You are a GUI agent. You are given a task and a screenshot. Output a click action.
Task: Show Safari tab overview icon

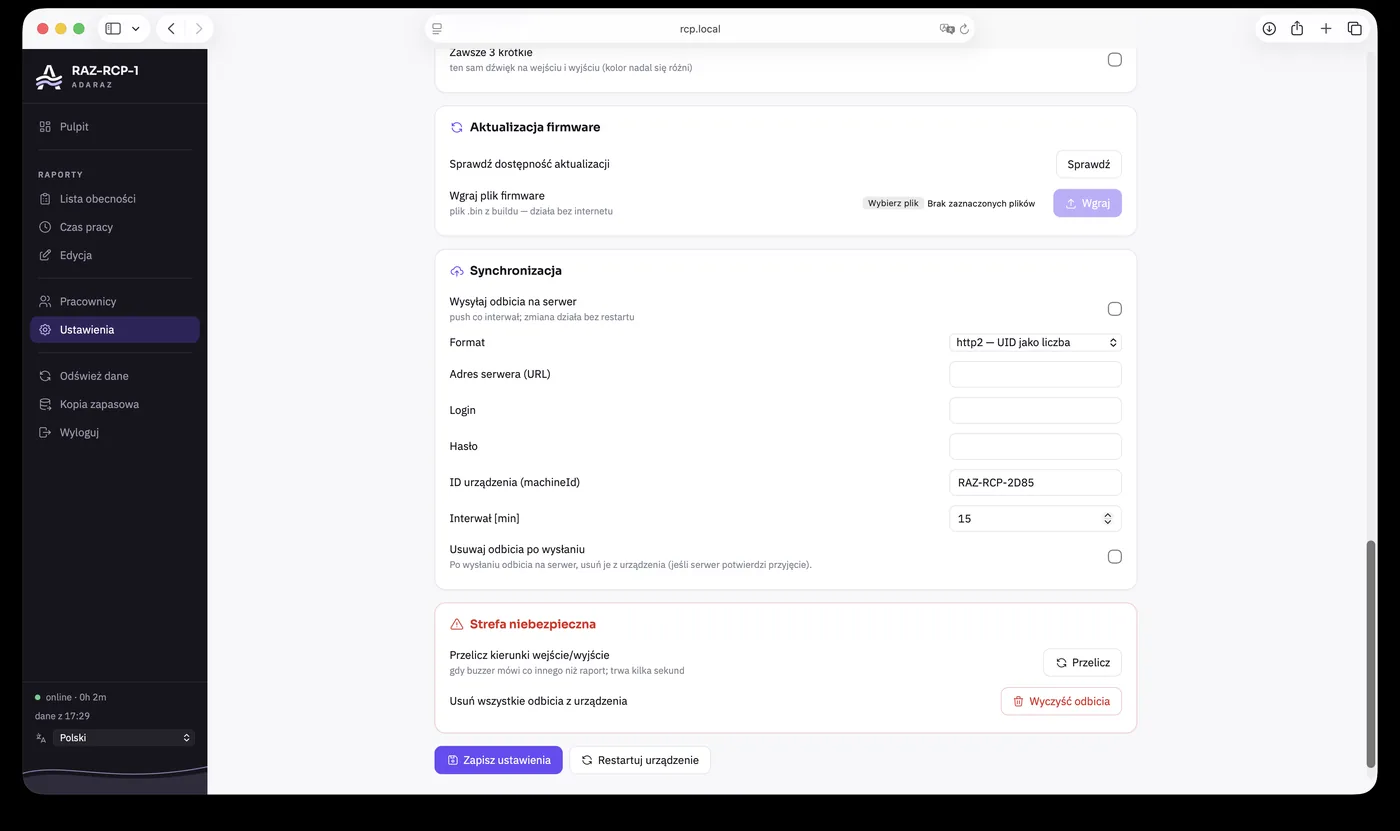pos(1355,29)
